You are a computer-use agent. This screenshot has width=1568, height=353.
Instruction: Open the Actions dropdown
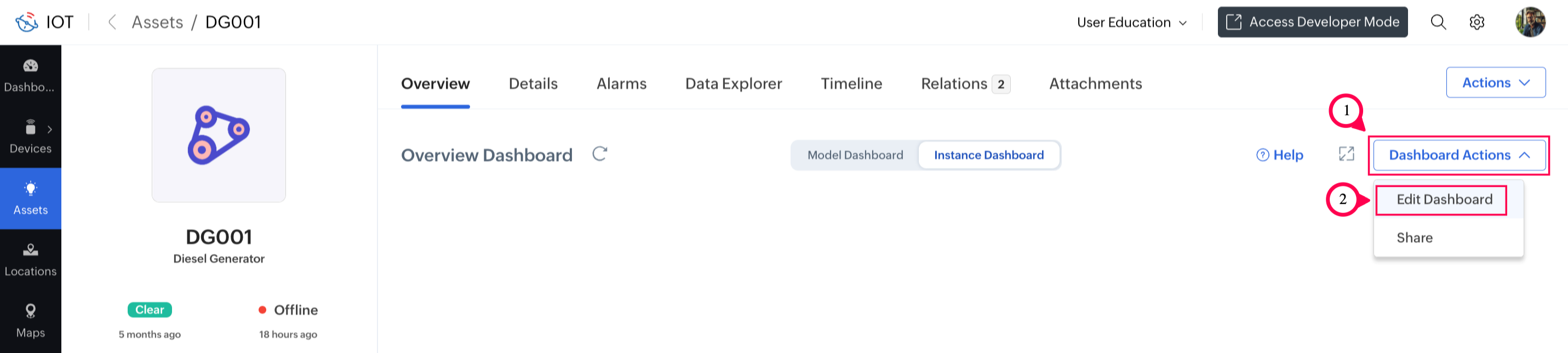click(1495, 83)
